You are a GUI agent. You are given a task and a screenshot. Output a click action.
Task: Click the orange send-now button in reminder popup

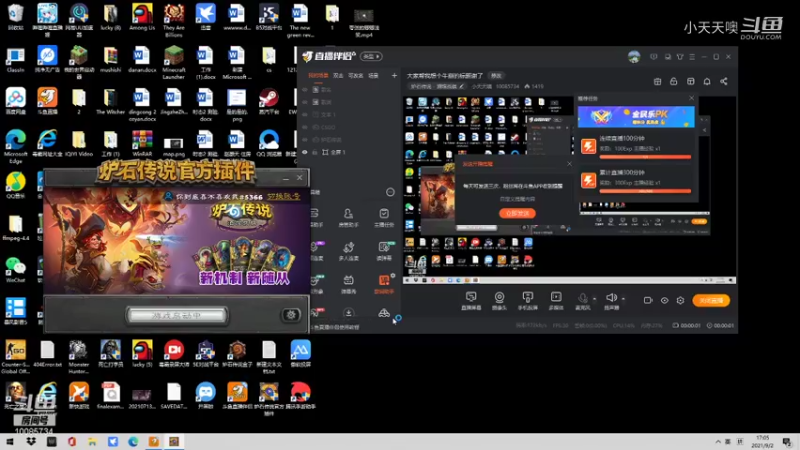517,213
